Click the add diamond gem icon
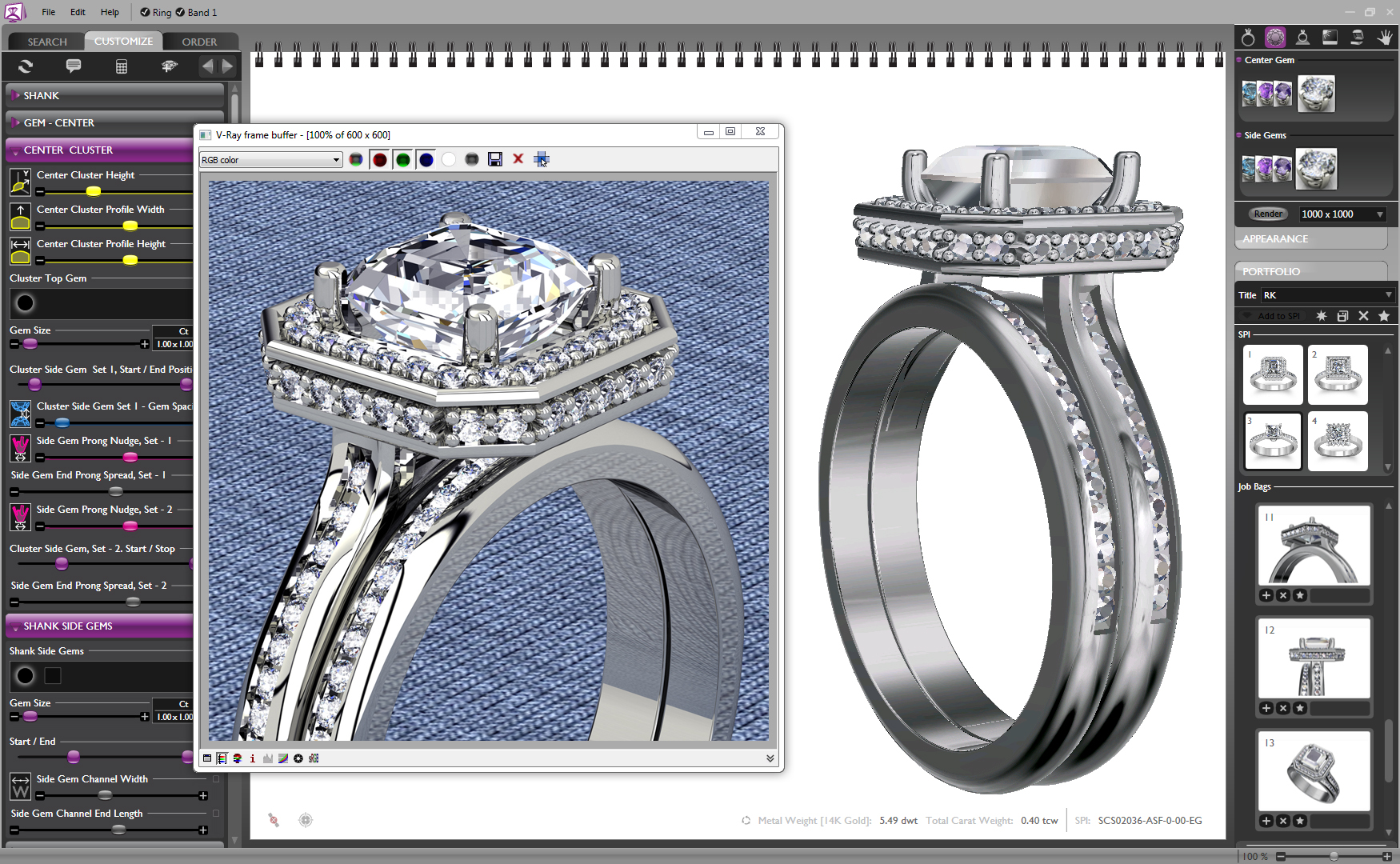 pyautogui.click(x=170, y=66)
